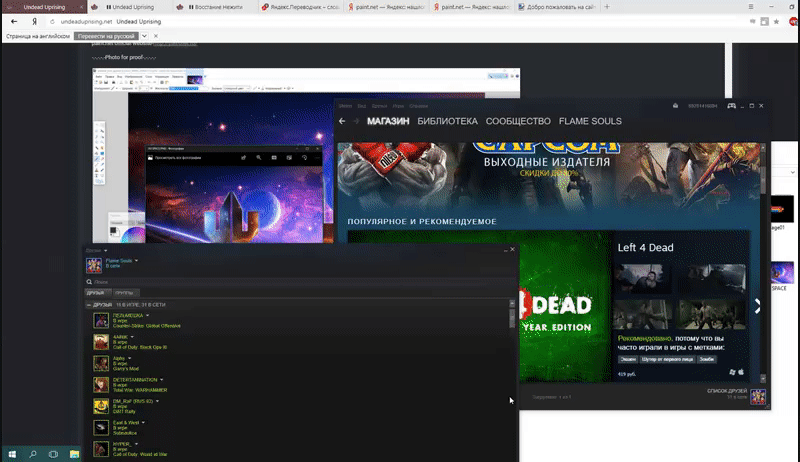This screenshot has height=462, width=800.
Task: Click avatar of friend 4ARliK
Action: pos(101,342)
